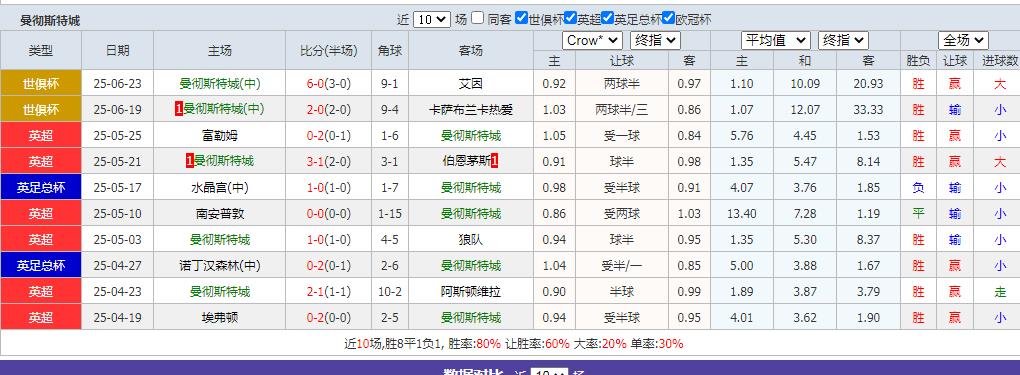Click away odds 20.93 in 艾因 row
Viewport: 1020px width, 375px height.
[868, 83]
